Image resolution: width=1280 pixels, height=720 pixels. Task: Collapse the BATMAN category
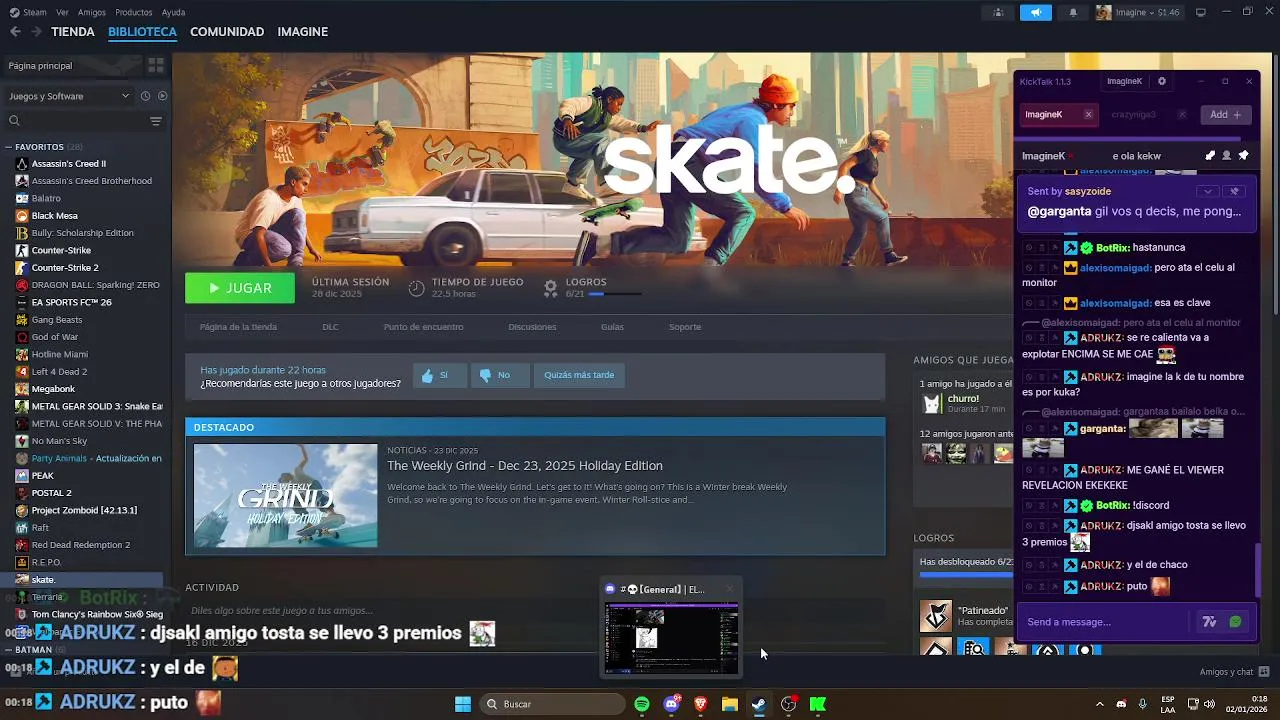coord(8,649)
